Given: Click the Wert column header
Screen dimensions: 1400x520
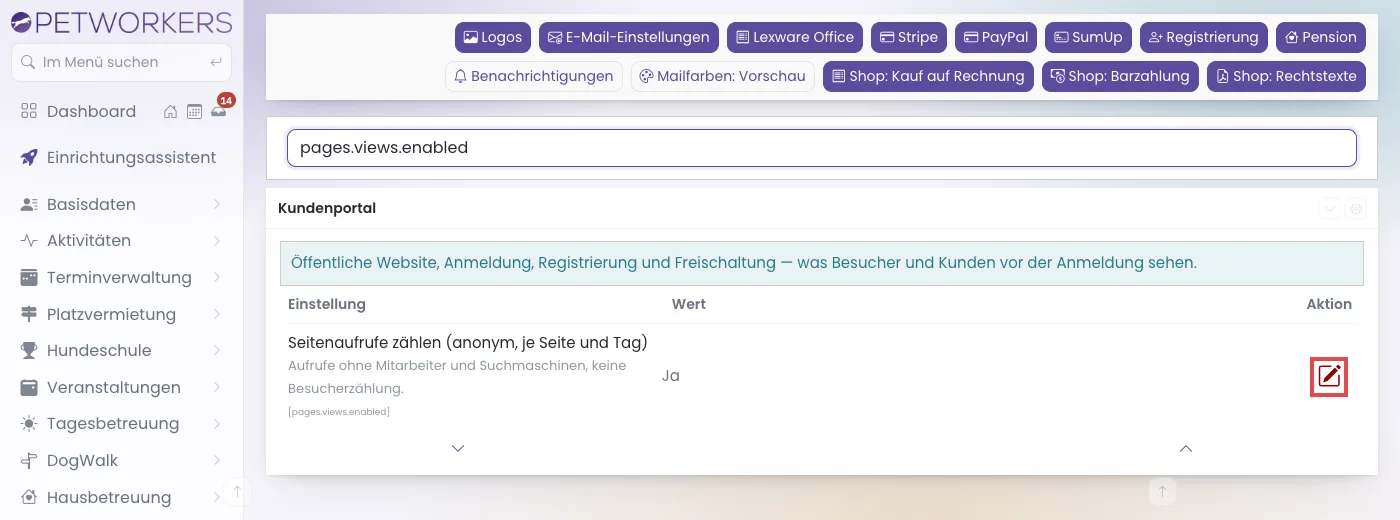Looking at the screenshot, I should (689, 304).
